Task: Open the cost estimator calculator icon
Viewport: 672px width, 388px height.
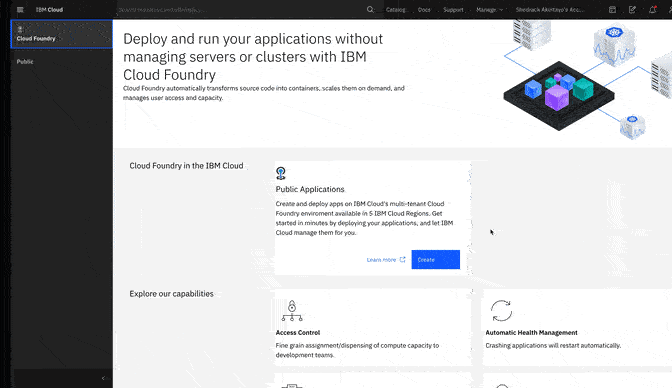Action: point(612,9)
